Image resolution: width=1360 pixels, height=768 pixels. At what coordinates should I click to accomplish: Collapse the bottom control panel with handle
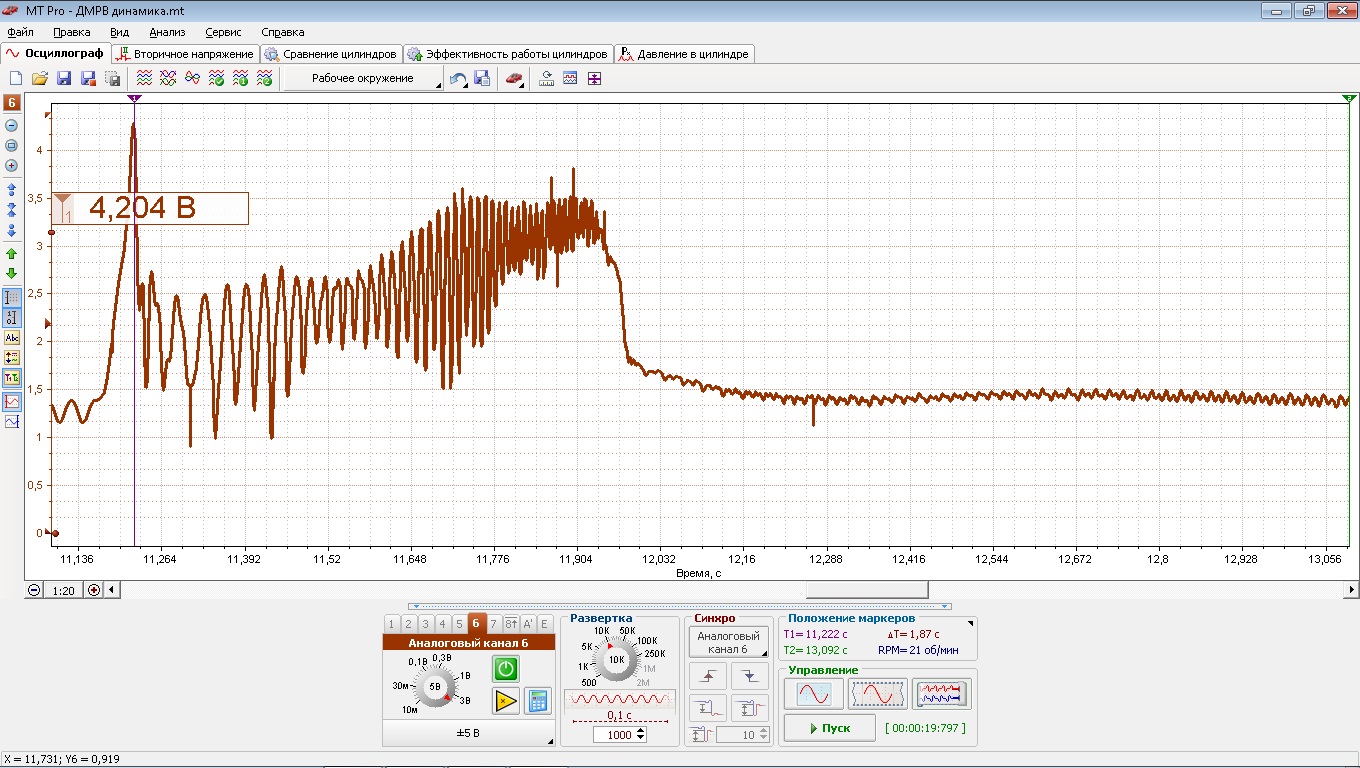tap(680, 606)
